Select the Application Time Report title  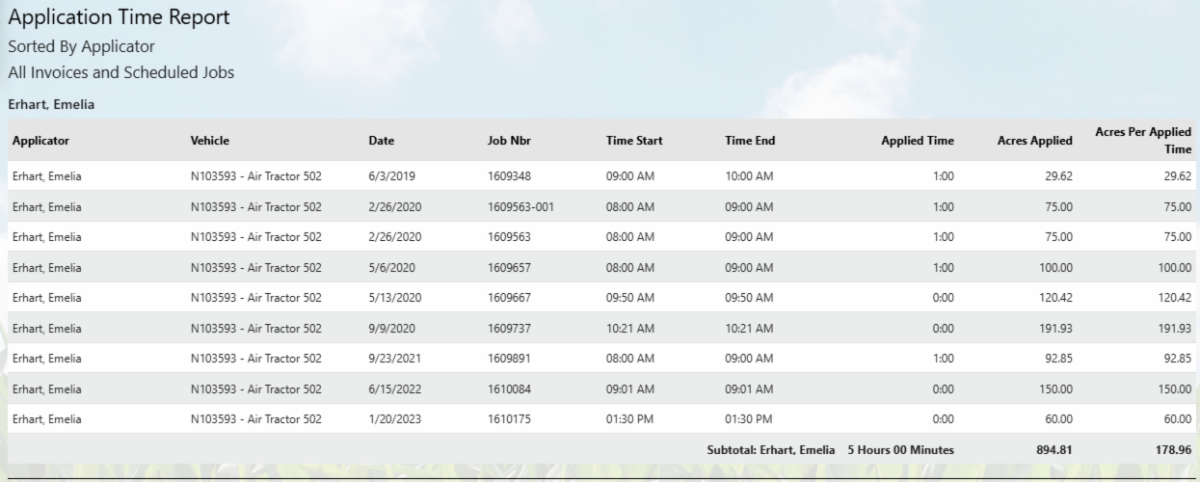[118, 17]
